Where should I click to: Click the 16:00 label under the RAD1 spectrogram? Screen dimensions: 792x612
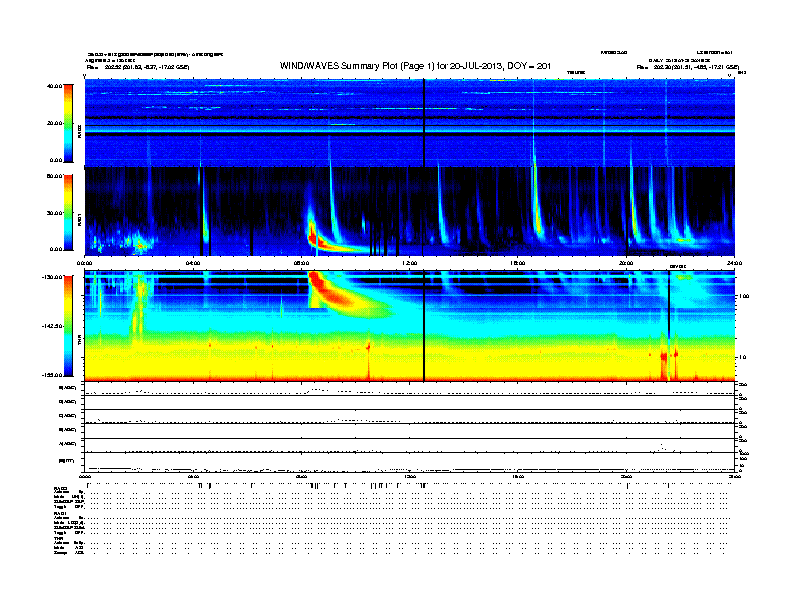tap(518, 263)
